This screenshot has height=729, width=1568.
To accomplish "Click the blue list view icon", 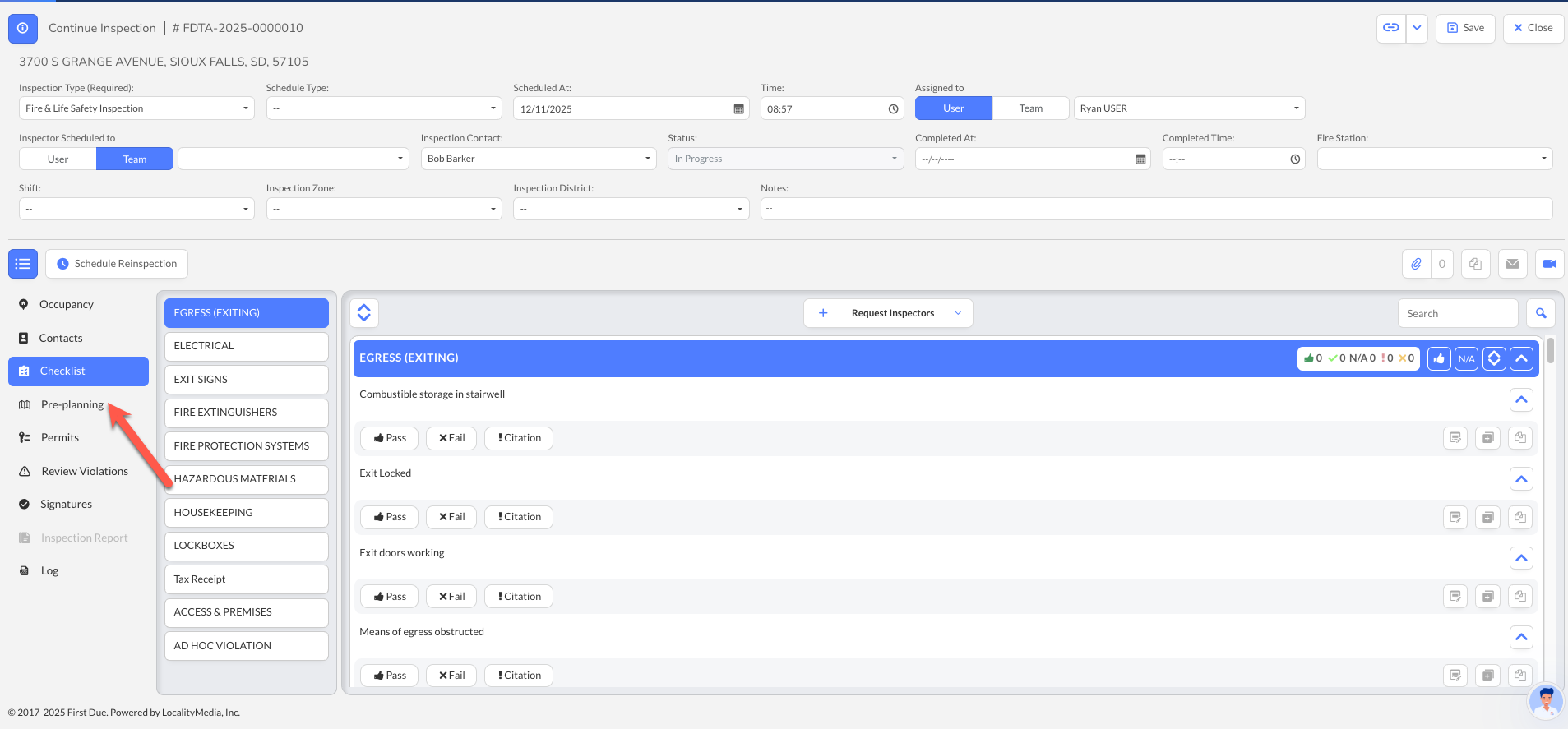I will [x=23, y=264].
